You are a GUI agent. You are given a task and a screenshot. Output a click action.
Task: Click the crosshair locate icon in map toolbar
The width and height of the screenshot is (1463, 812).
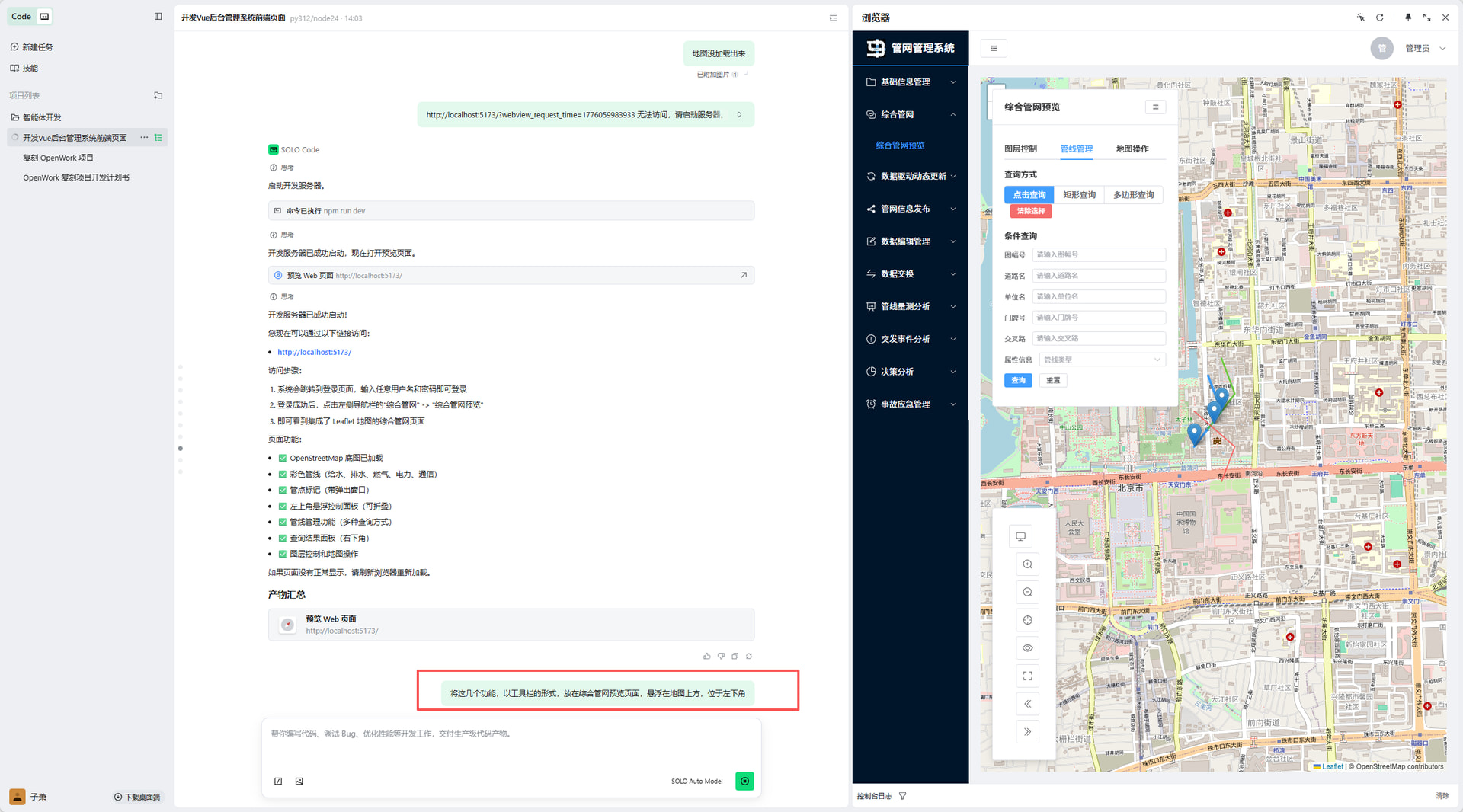[1027, 620]
